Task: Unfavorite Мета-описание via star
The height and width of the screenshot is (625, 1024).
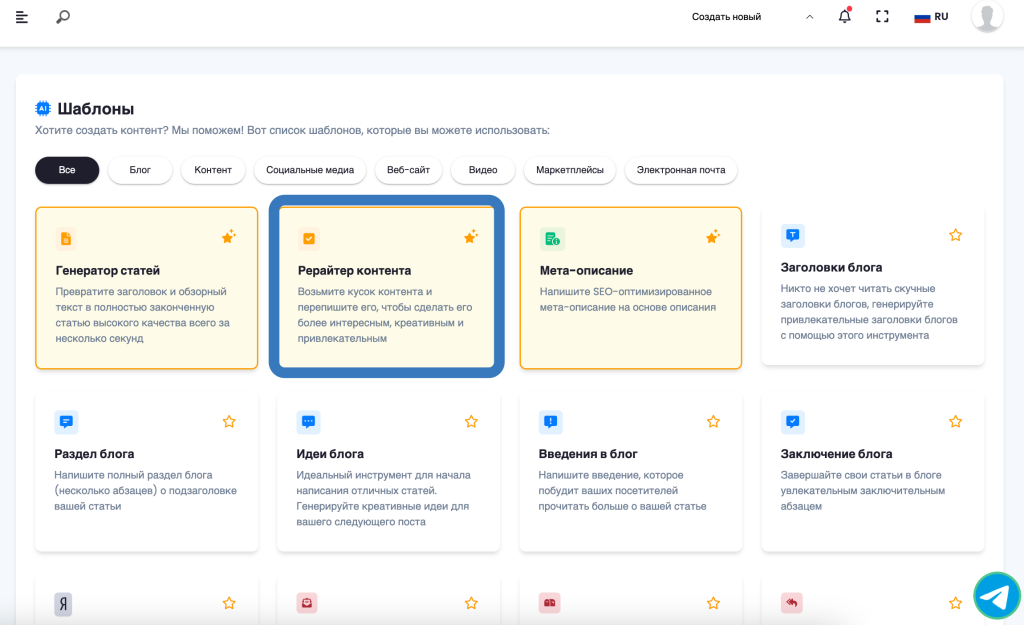Action: click(x=713, y=236)
